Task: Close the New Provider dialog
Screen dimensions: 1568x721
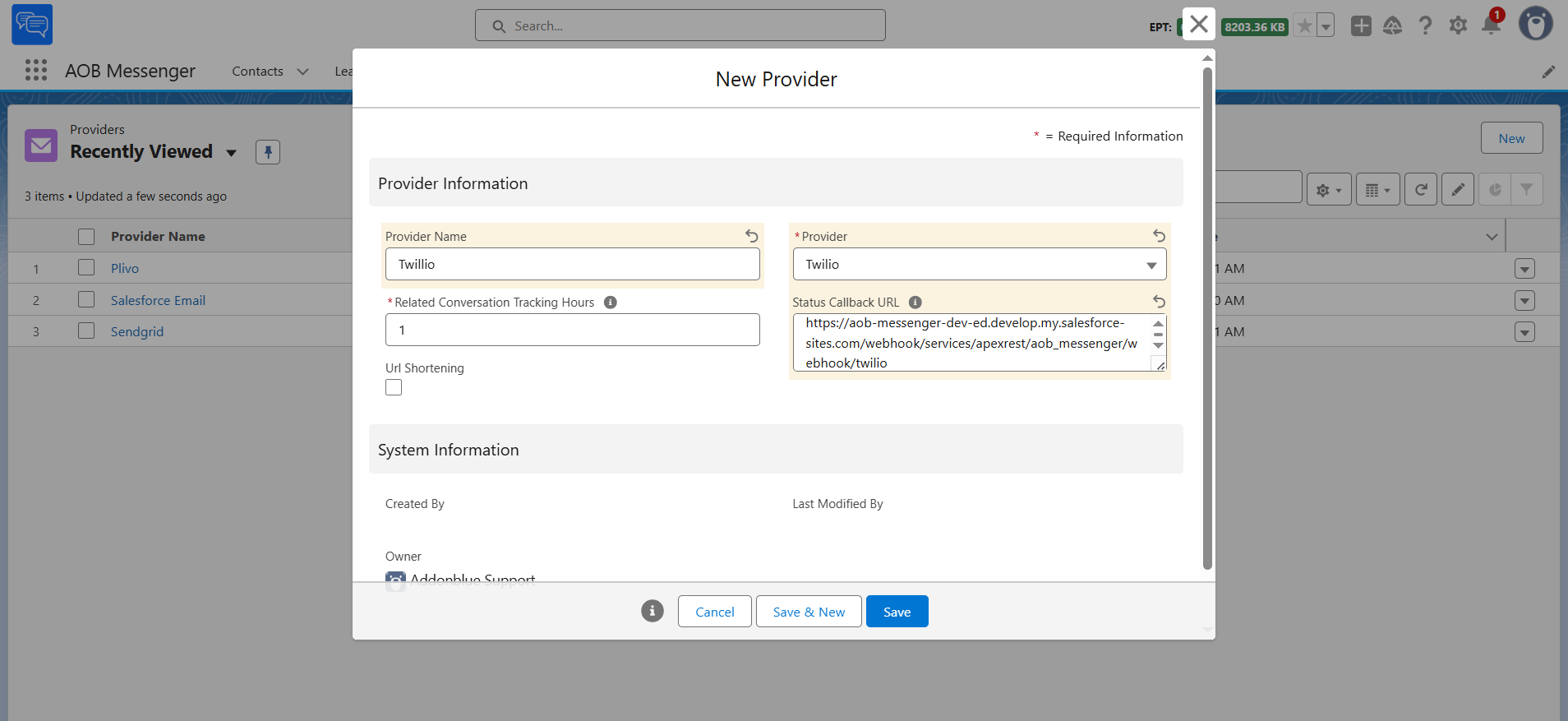Action: (x=1199, y=25)
